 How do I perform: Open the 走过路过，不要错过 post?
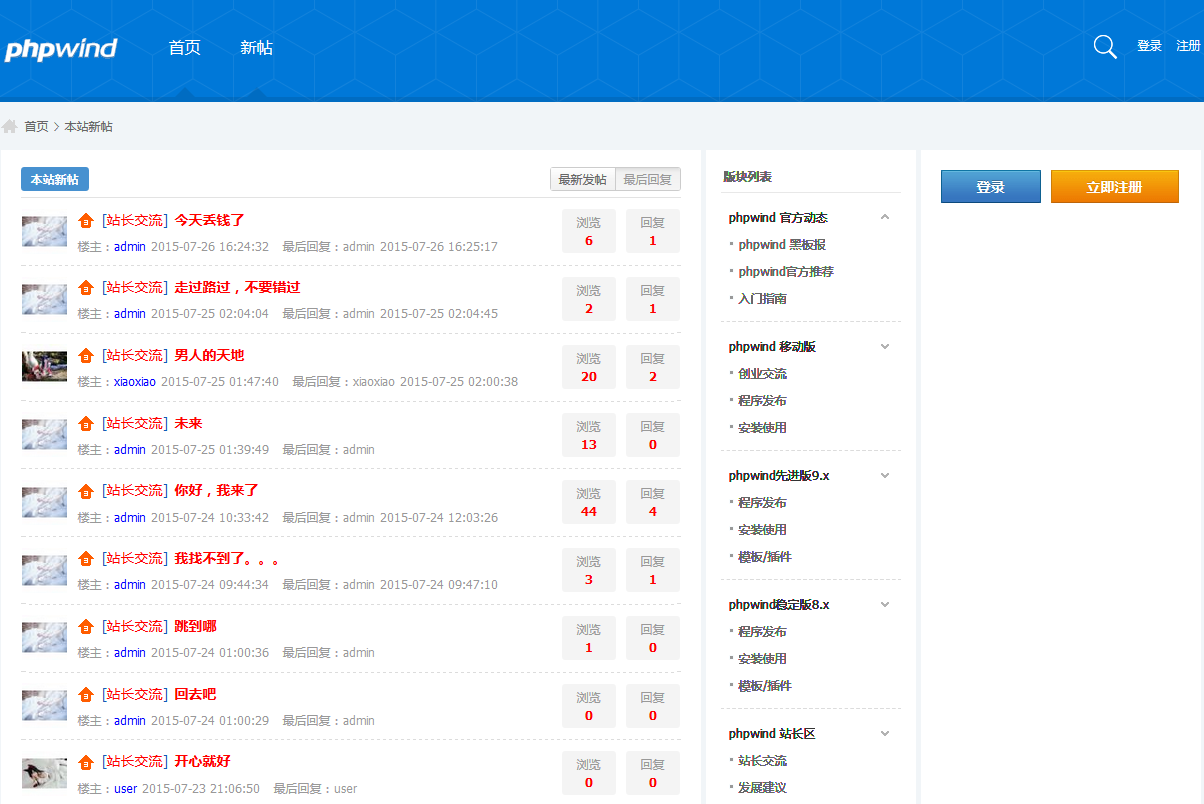(237, 288)
